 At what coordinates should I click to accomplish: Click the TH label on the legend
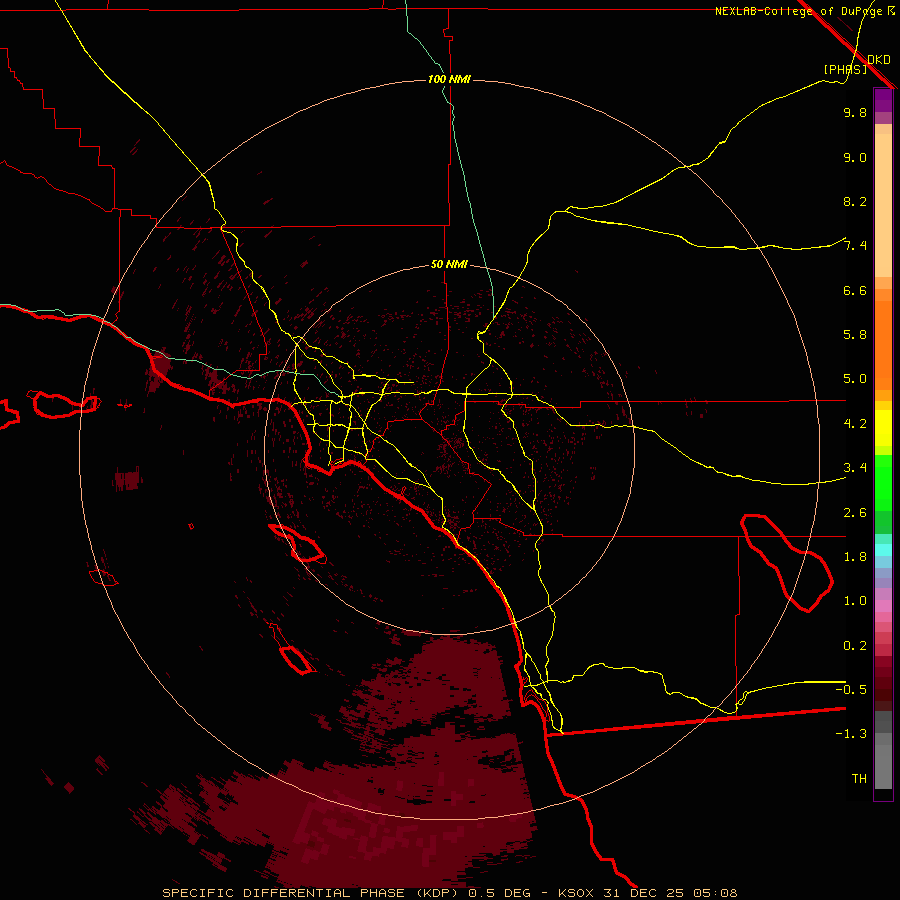tap(859, 779)
